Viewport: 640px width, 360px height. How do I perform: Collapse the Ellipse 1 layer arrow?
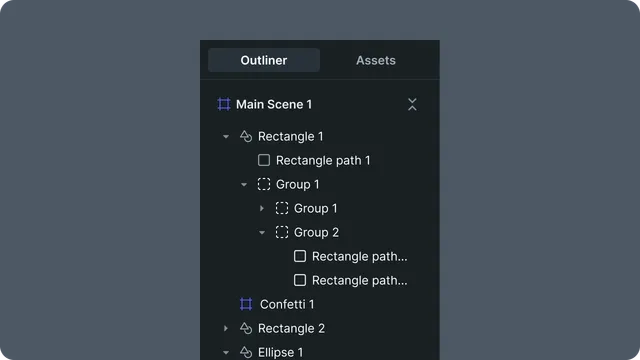(226, 353)
